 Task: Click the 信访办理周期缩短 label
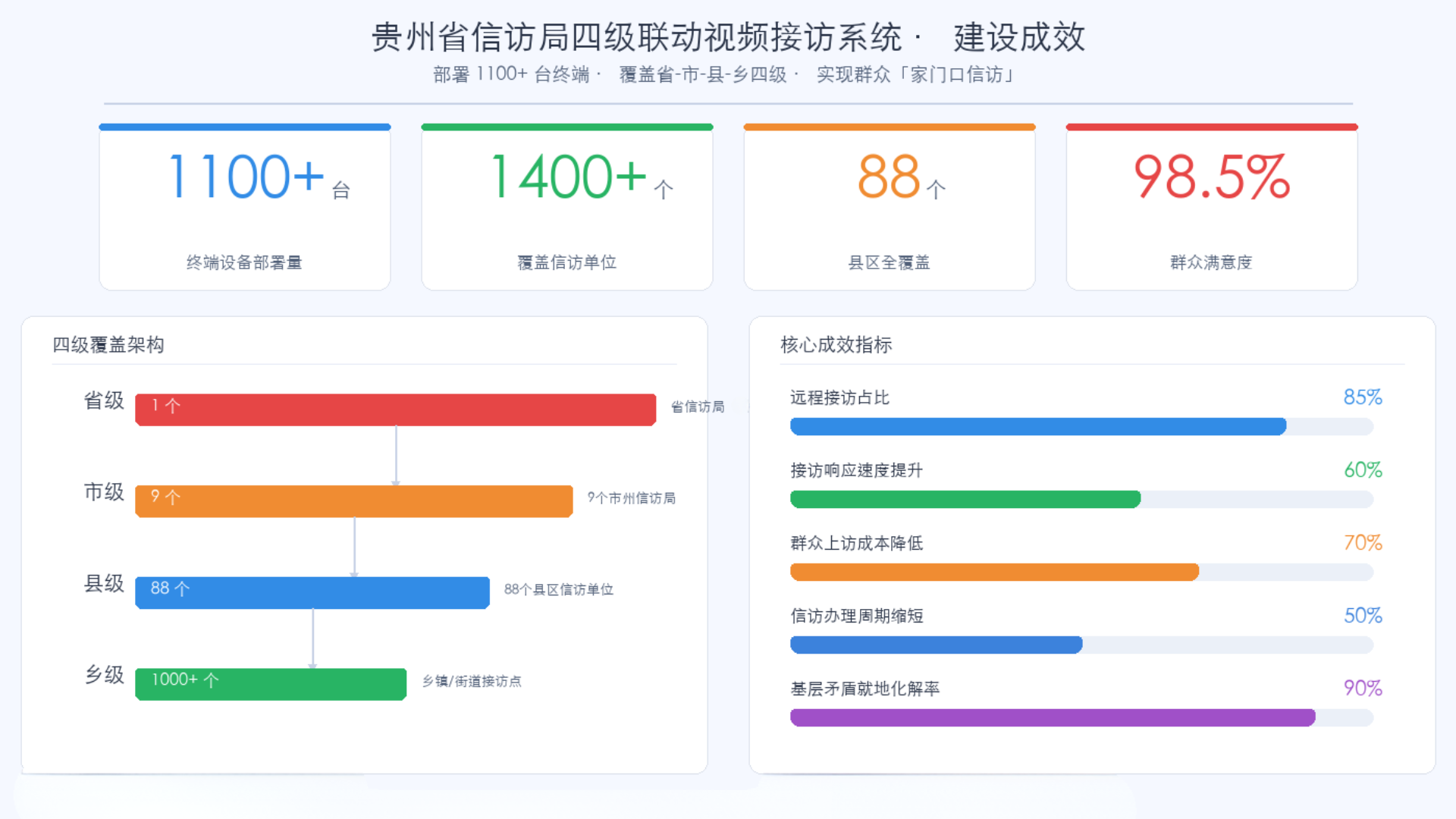click(856, 616)
